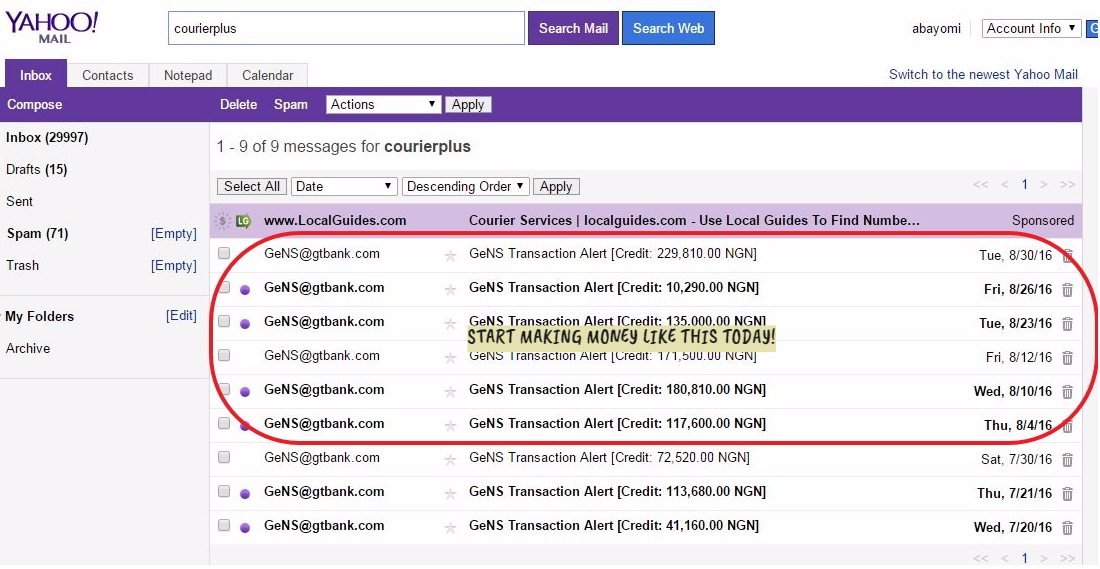Open the Drafts (15) folder
Image resolution: width=1100 pixels, height=569 pixels.
coord(36,169)
